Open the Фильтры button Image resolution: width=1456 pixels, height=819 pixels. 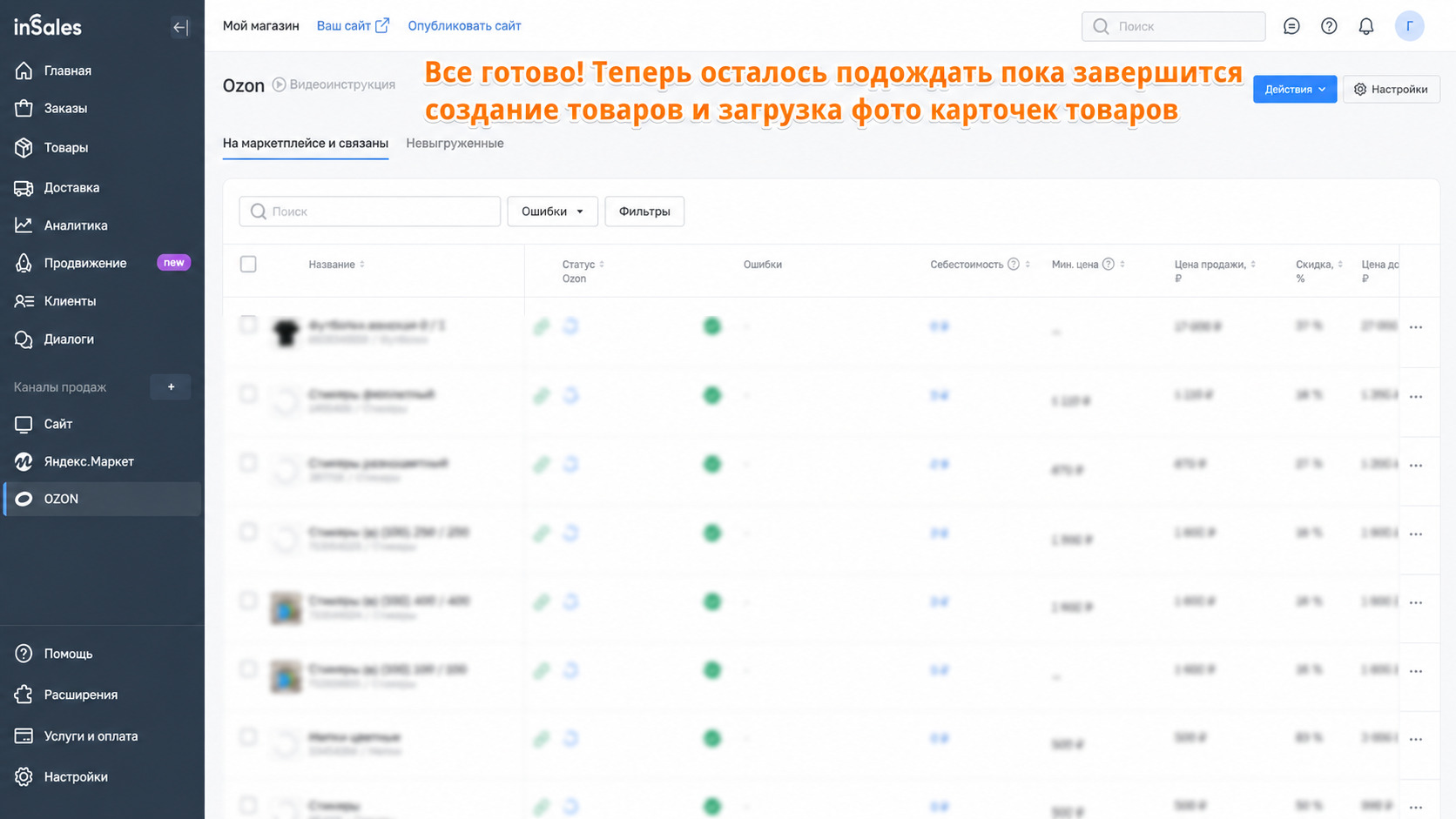click(644, 211)
